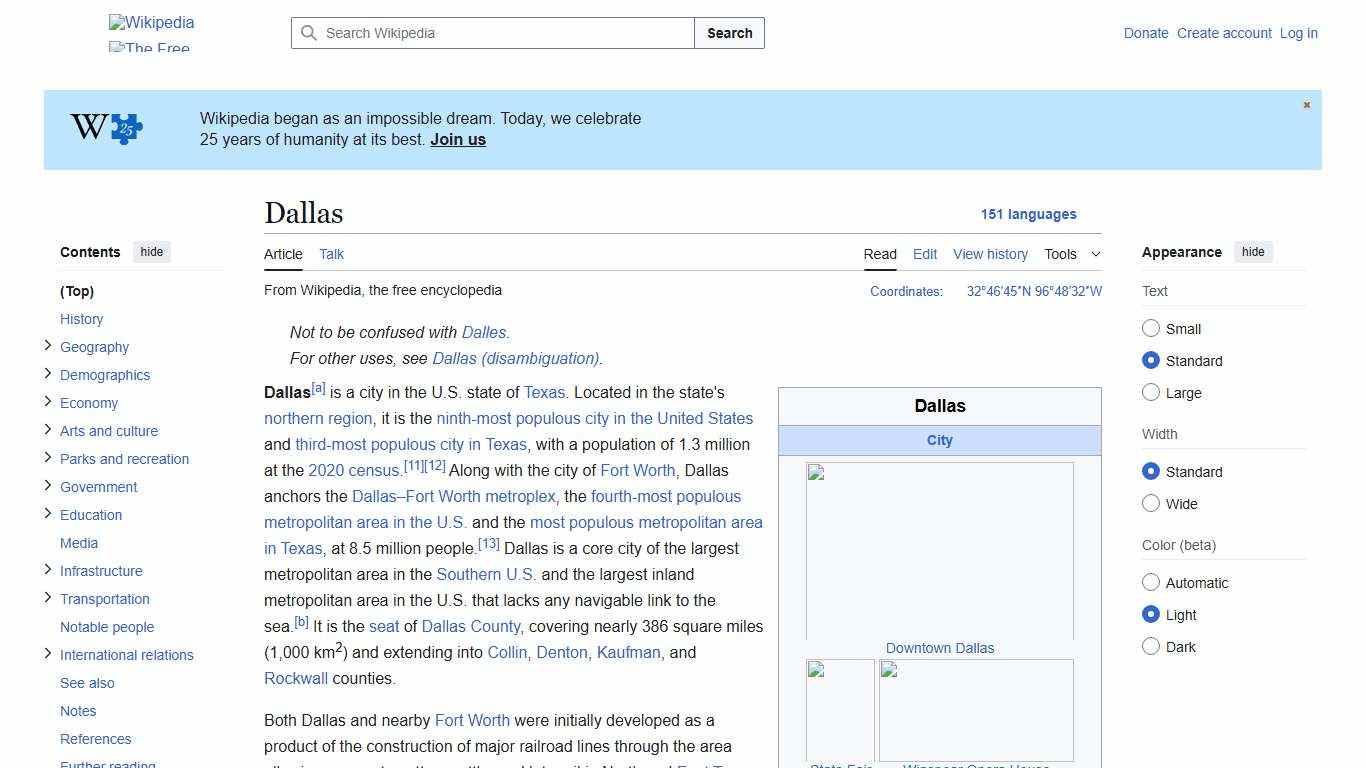Viewport: 1366px width, 768px height.
Task: Expand the Transportation contents section
Action: [48, 598]
